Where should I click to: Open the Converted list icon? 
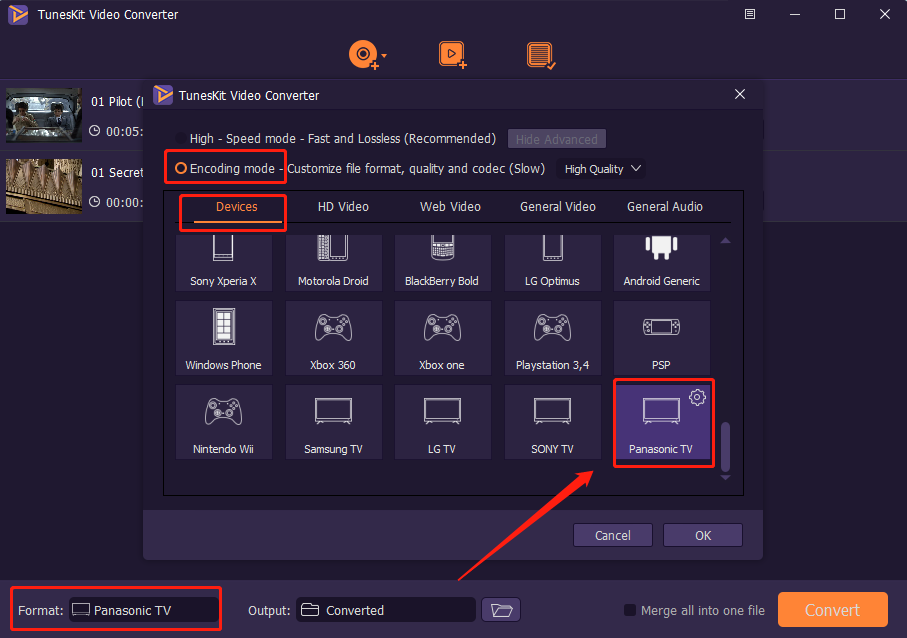pos(541,56)
